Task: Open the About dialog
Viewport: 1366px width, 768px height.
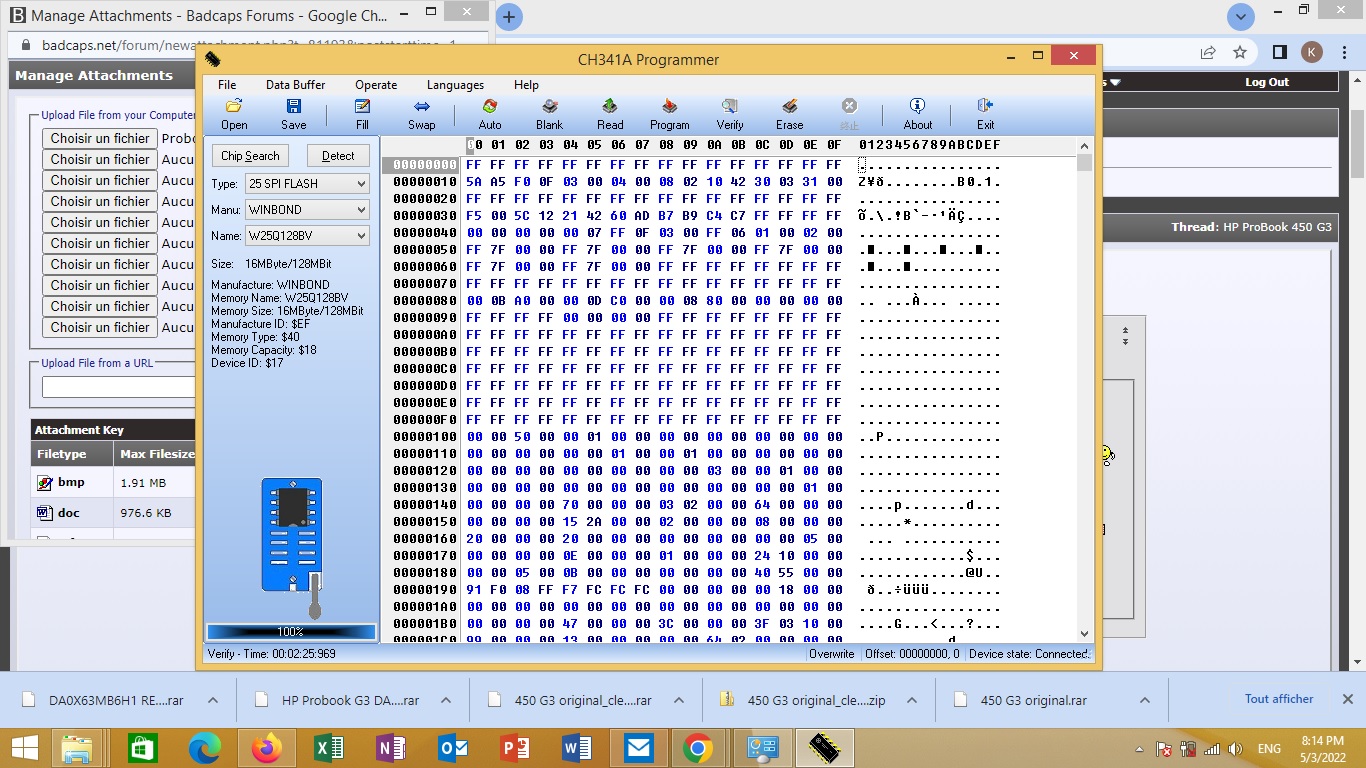Action: 917,114
